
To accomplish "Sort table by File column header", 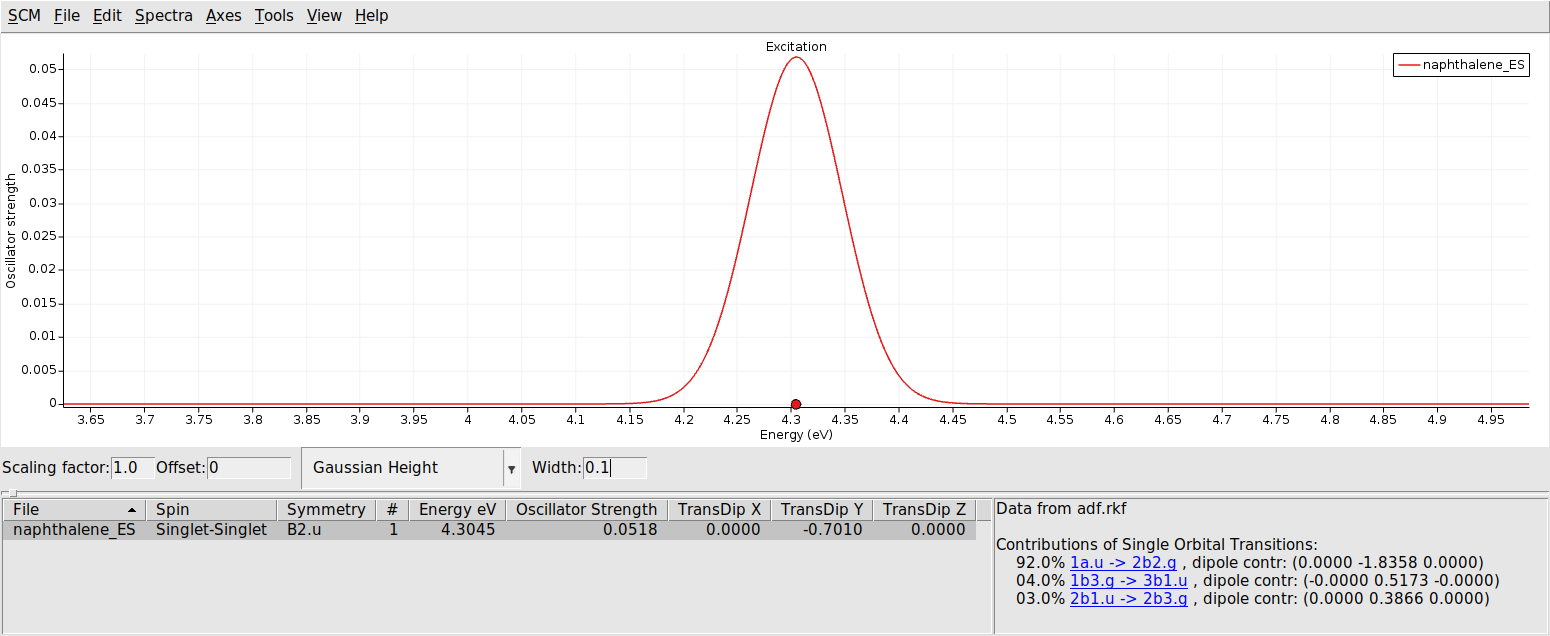I will tap(74, 510).
